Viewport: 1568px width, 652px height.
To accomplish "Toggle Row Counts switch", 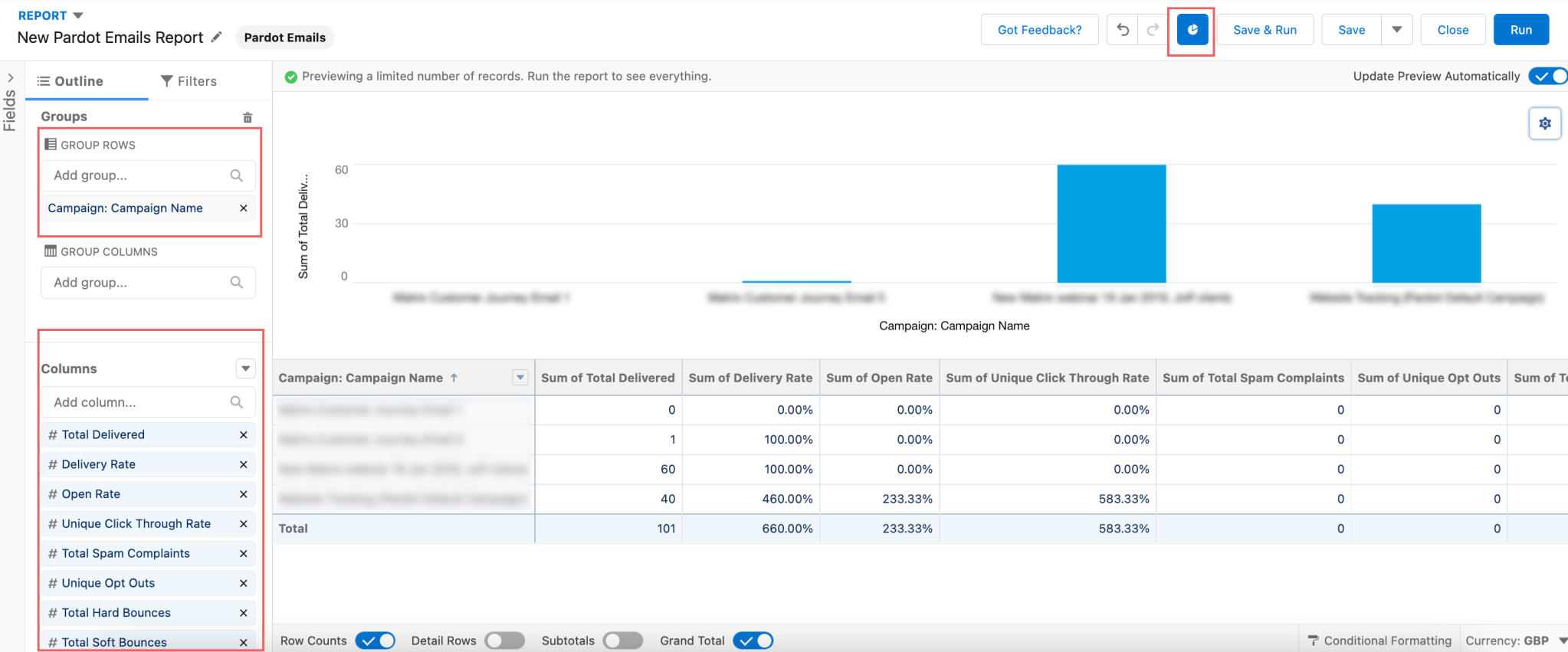I will pos(376,641).
